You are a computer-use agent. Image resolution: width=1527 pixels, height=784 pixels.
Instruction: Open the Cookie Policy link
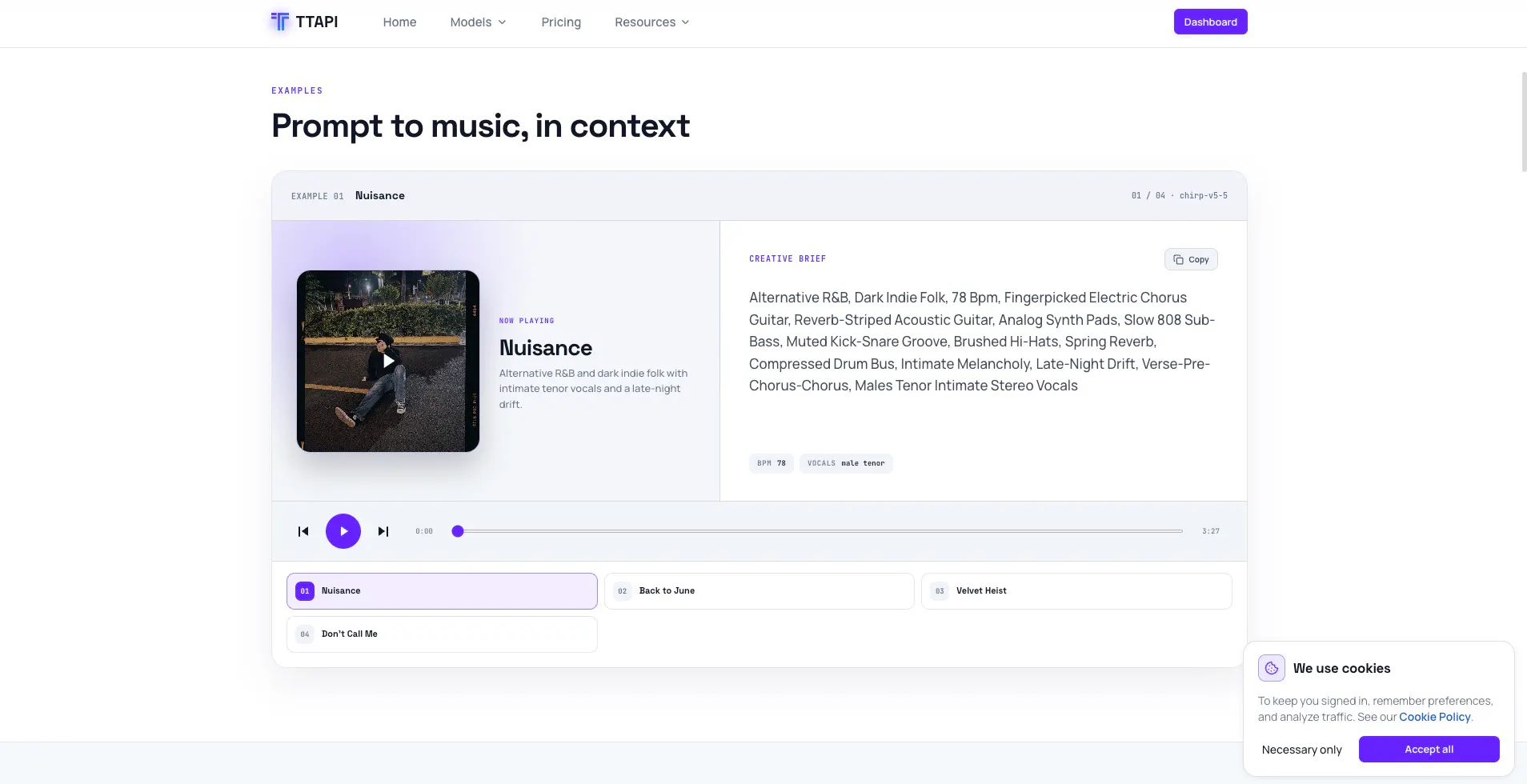[1434, 717]
